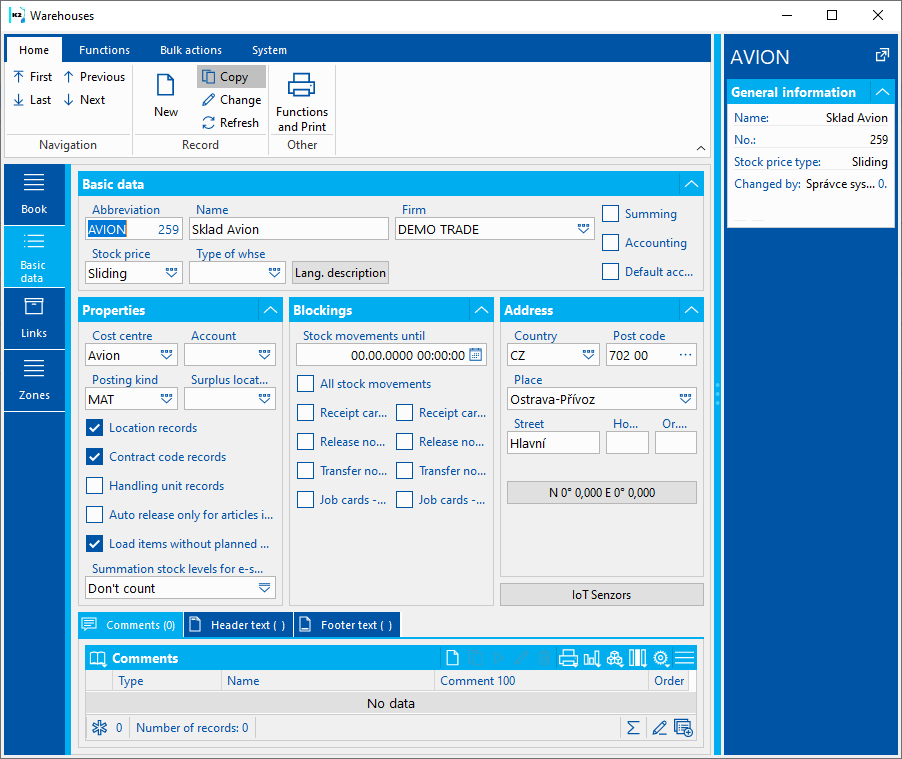Uncheck Contract code records
Screen dimensions: 902x759
pos(94,456)
